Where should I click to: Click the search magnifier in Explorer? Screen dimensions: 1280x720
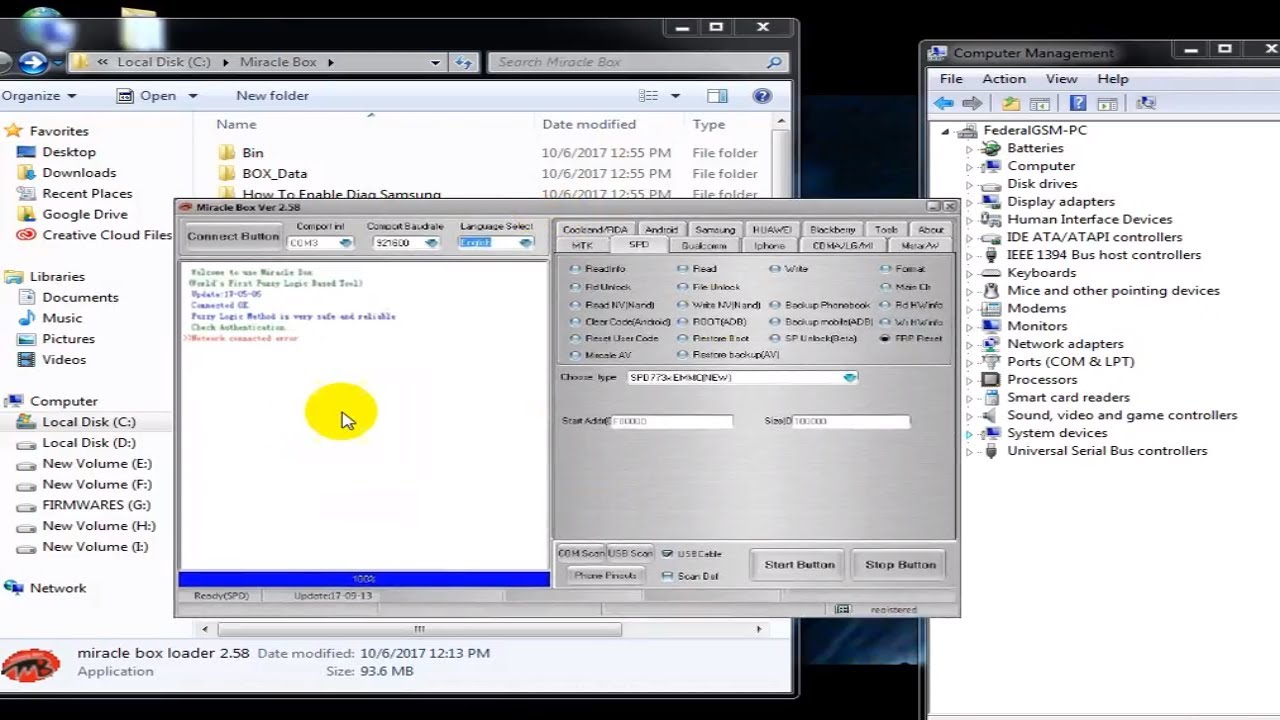tap(774, 62)
